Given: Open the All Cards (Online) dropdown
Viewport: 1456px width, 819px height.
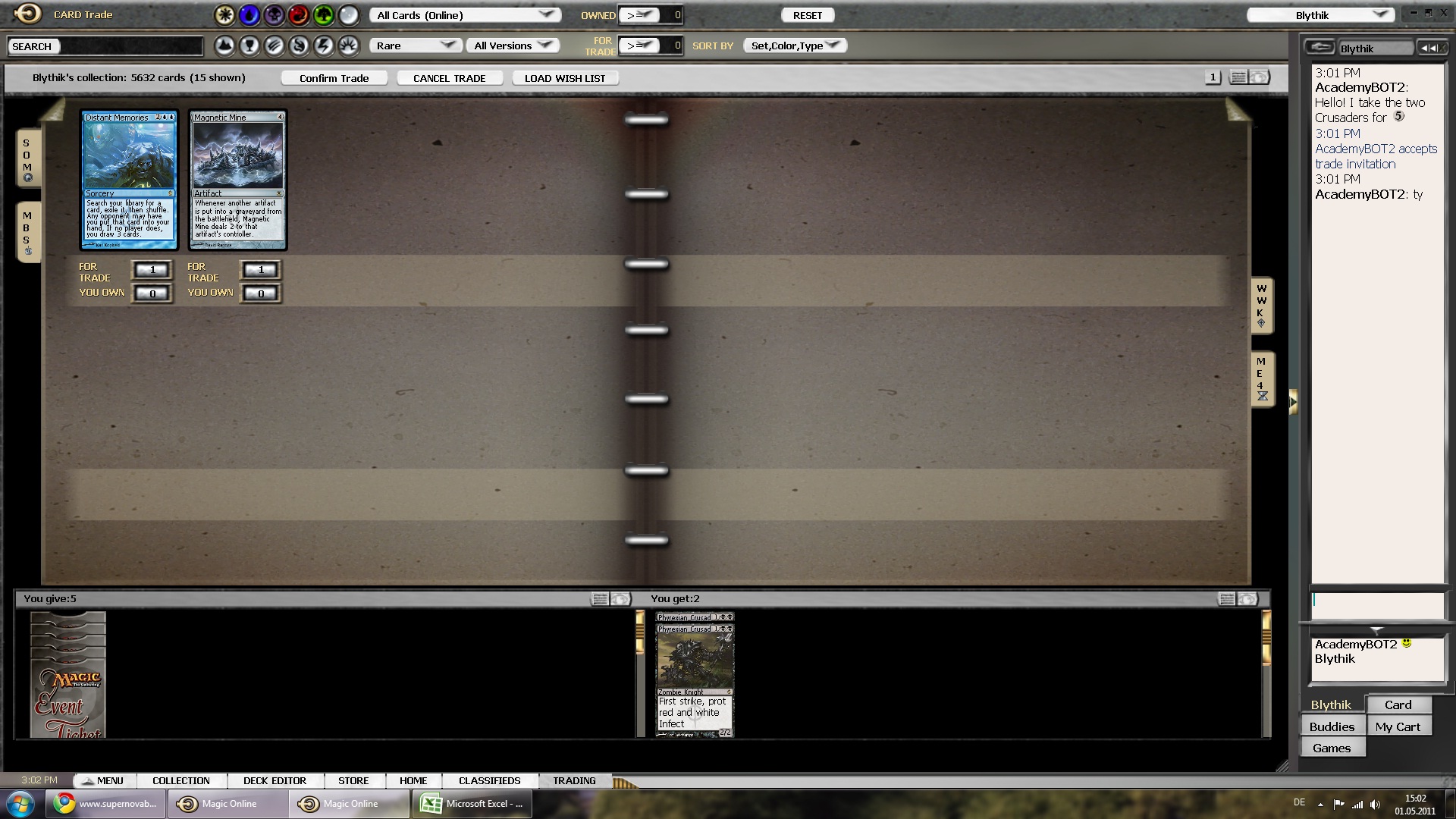Looking at the screenshot, I should click(465, 15).
